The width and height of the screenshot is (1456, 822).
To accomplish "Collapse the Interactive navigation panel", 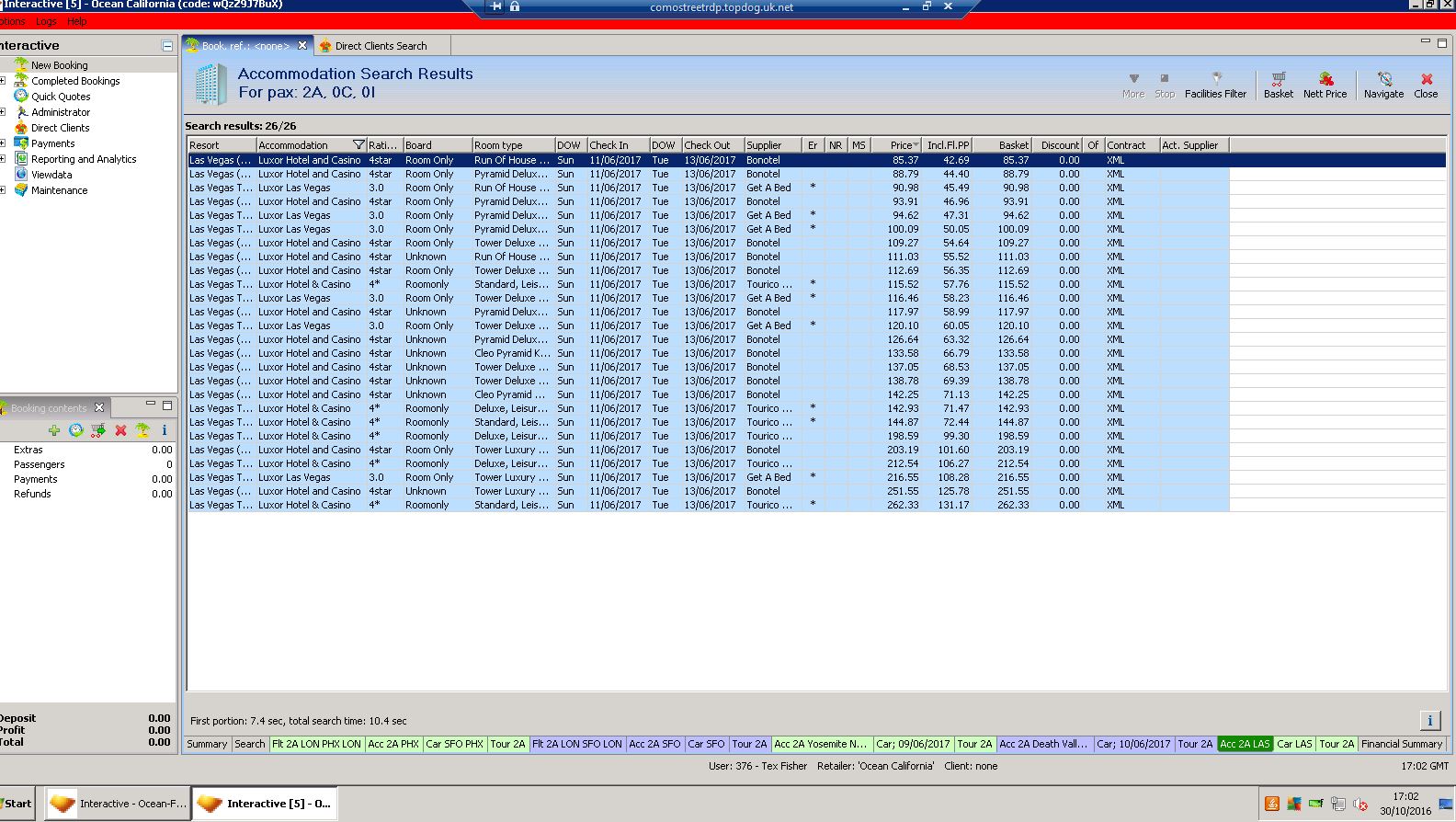I will click(x=167, y=45).
